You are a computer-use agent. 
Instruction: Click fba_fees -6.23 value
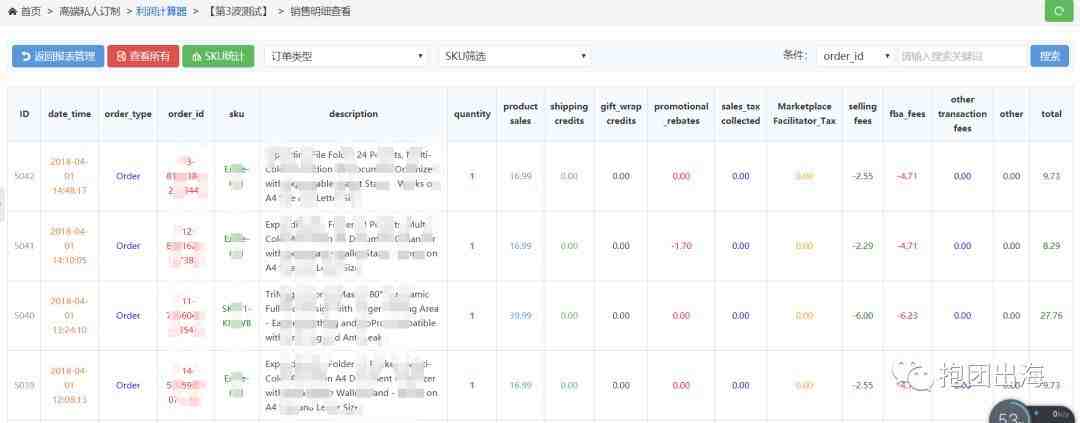(907, 316)
